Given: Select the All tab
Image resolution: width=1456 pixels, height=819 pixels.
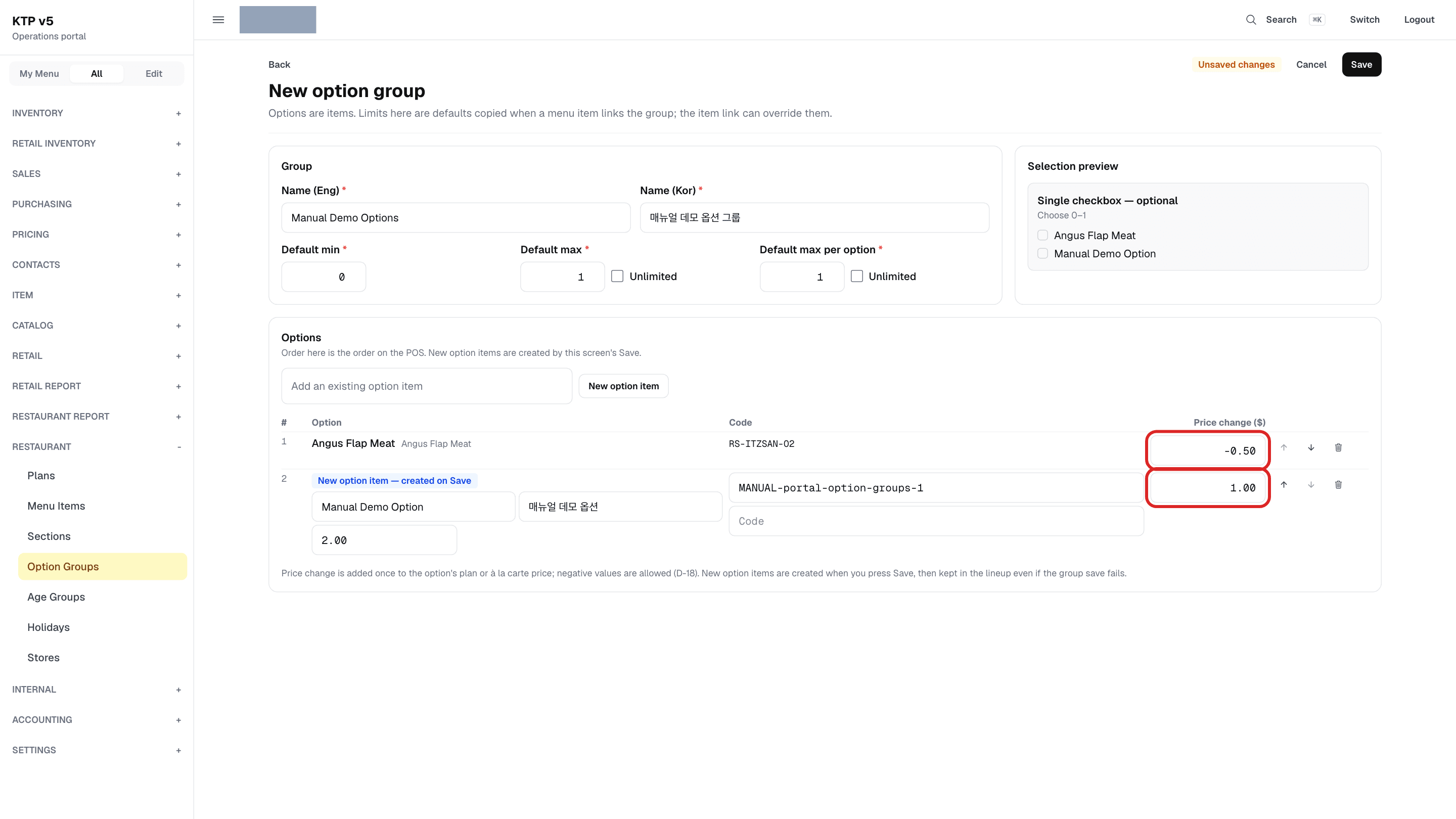Looking at the screenshot, I should point(97,73).
